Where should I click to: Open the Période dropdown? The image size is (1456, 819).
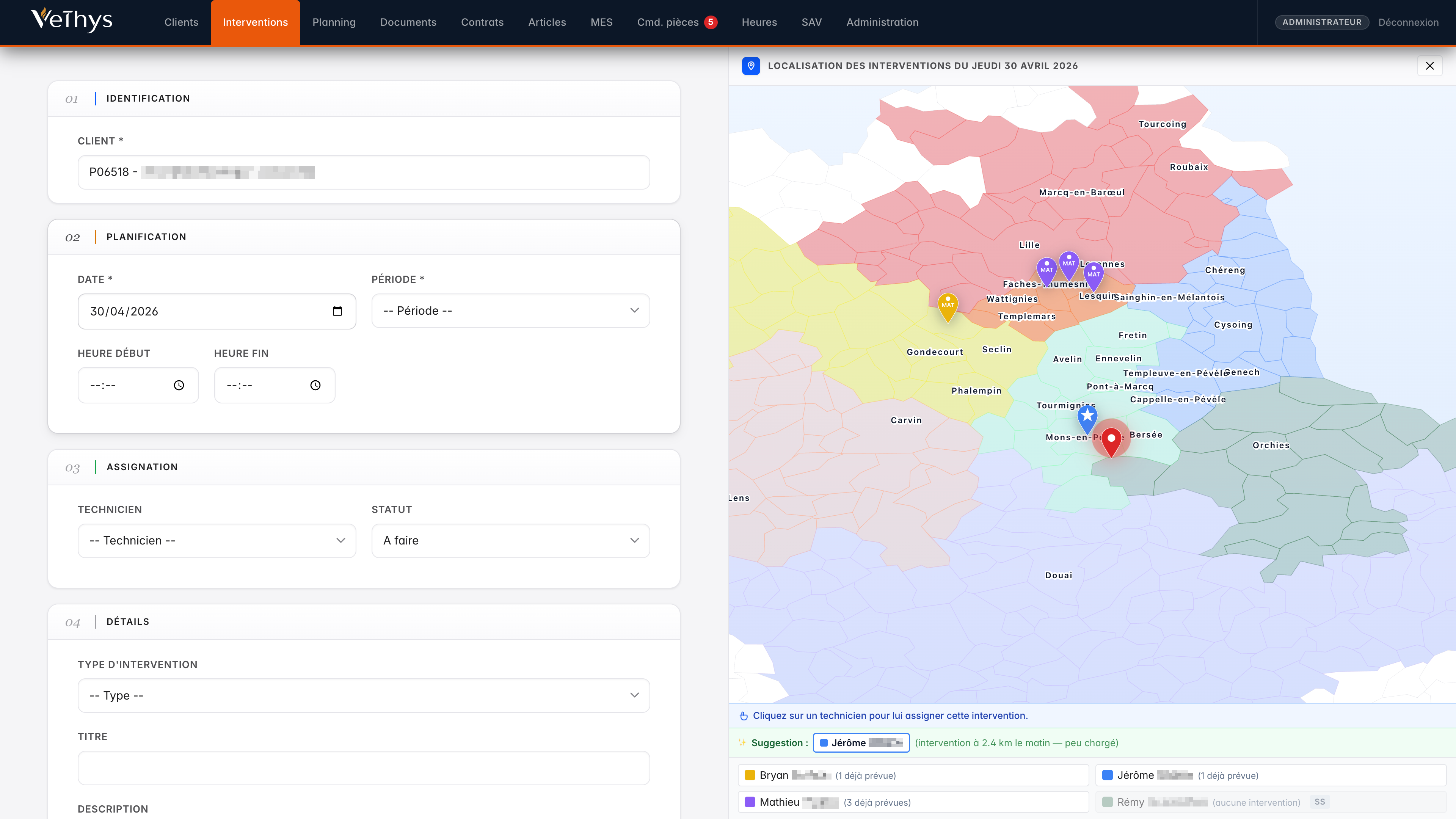(x=510, y=310)
